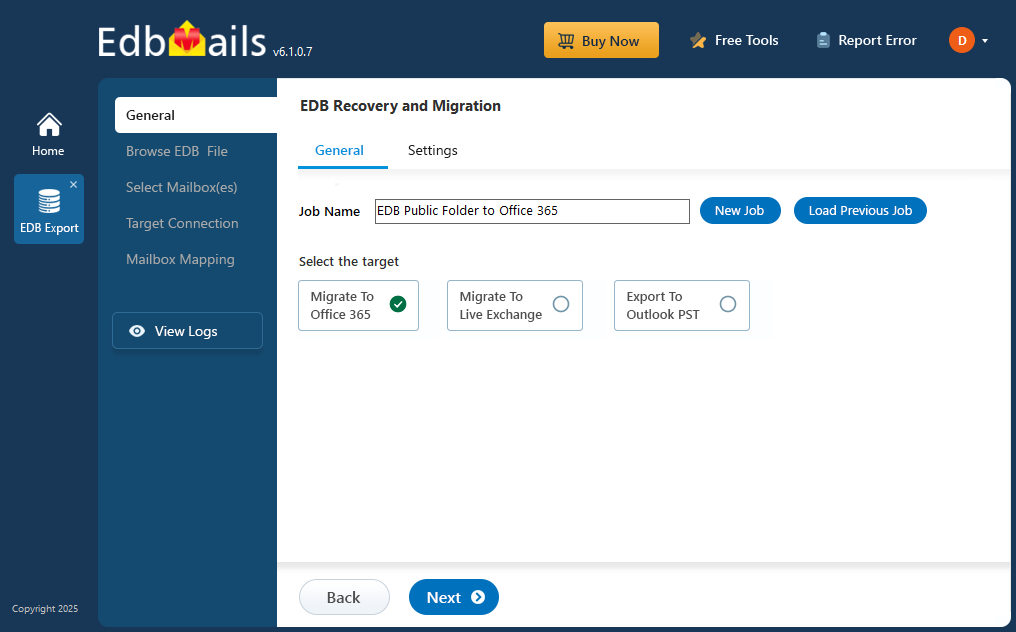Click the Job Name input field
Viewport: 1016px width, 632px height.
coord(532,211)
